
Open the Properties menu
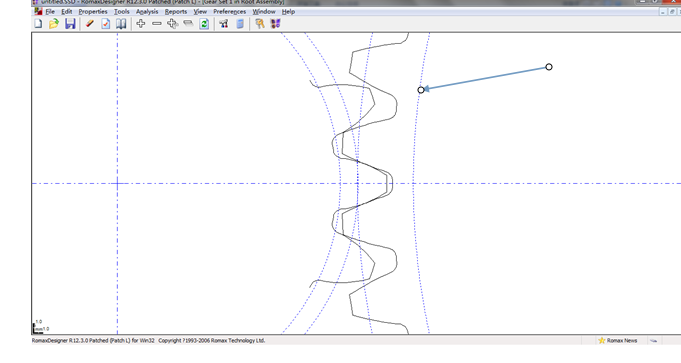pyautogui.click(x=93, y=12)
